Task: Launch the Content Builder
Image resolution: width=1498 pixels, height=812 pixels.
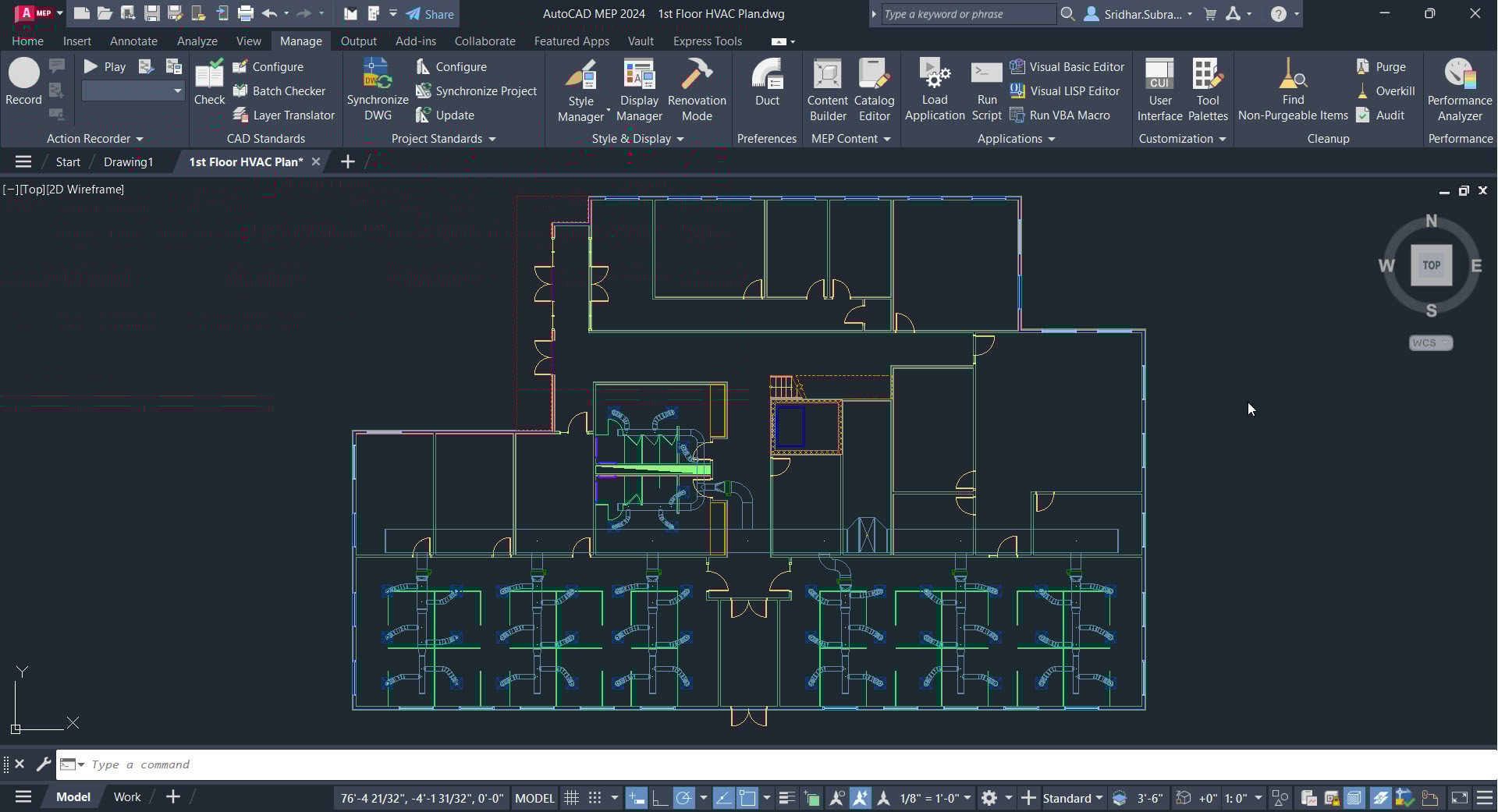Action: [827, 90]
